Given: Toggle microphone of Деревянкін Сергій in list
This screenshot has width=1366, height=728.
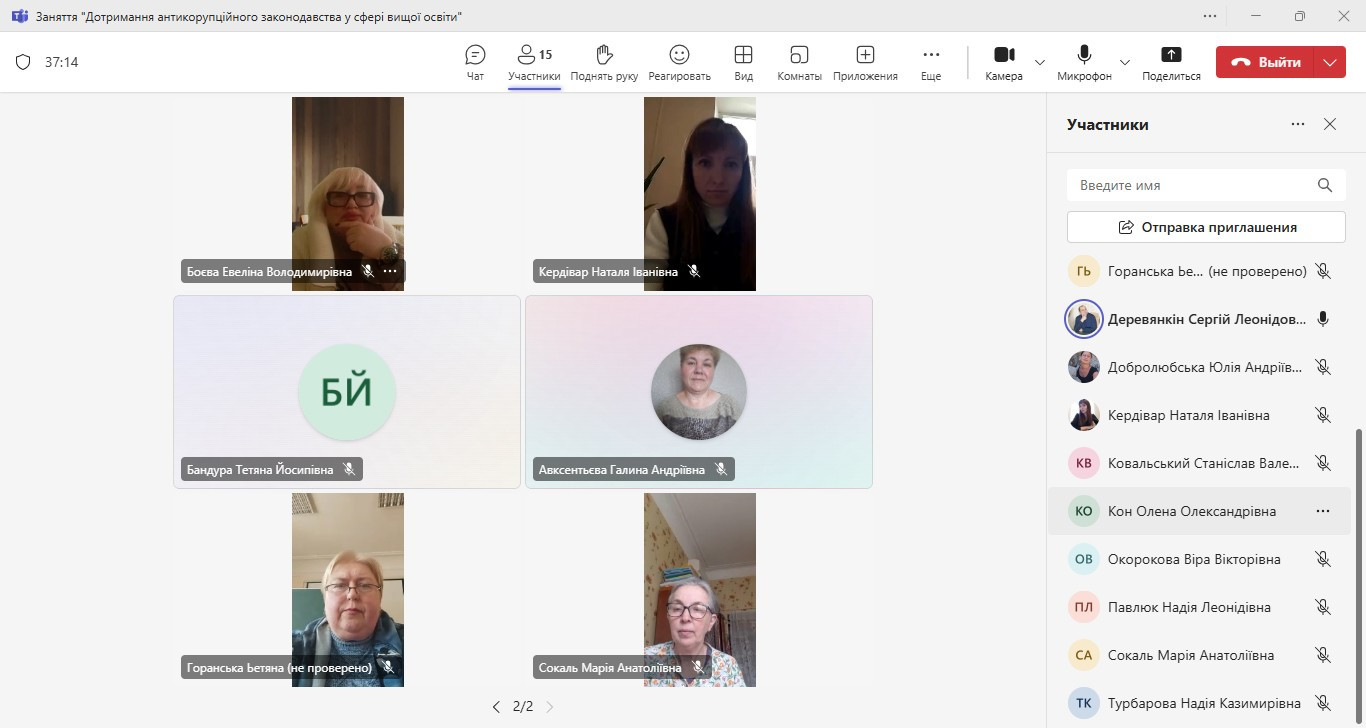Looking at the screenshot, I should pos(1323,319).
